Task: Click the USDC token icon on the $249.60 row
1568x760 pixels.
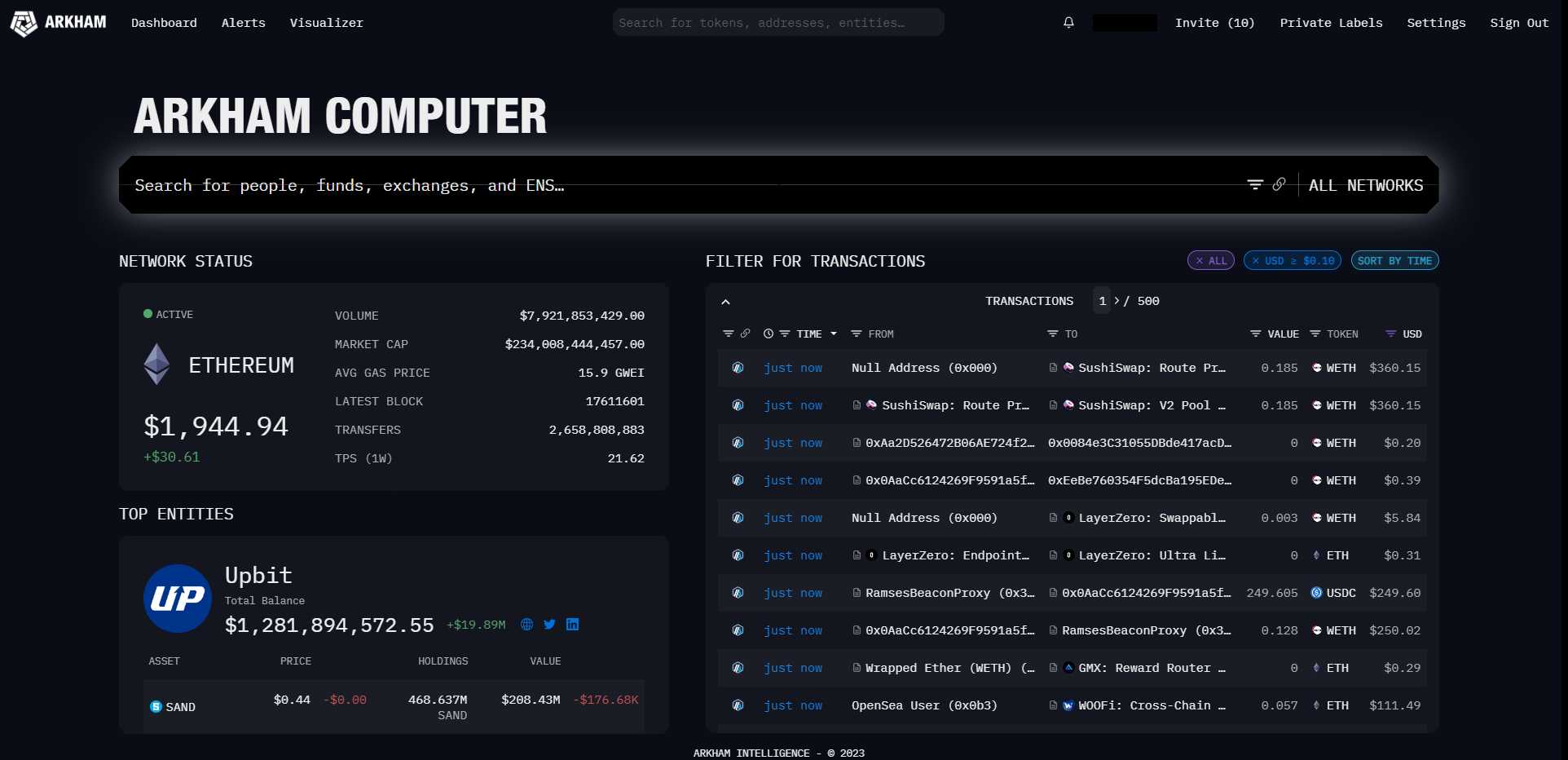Action: 1316,593
